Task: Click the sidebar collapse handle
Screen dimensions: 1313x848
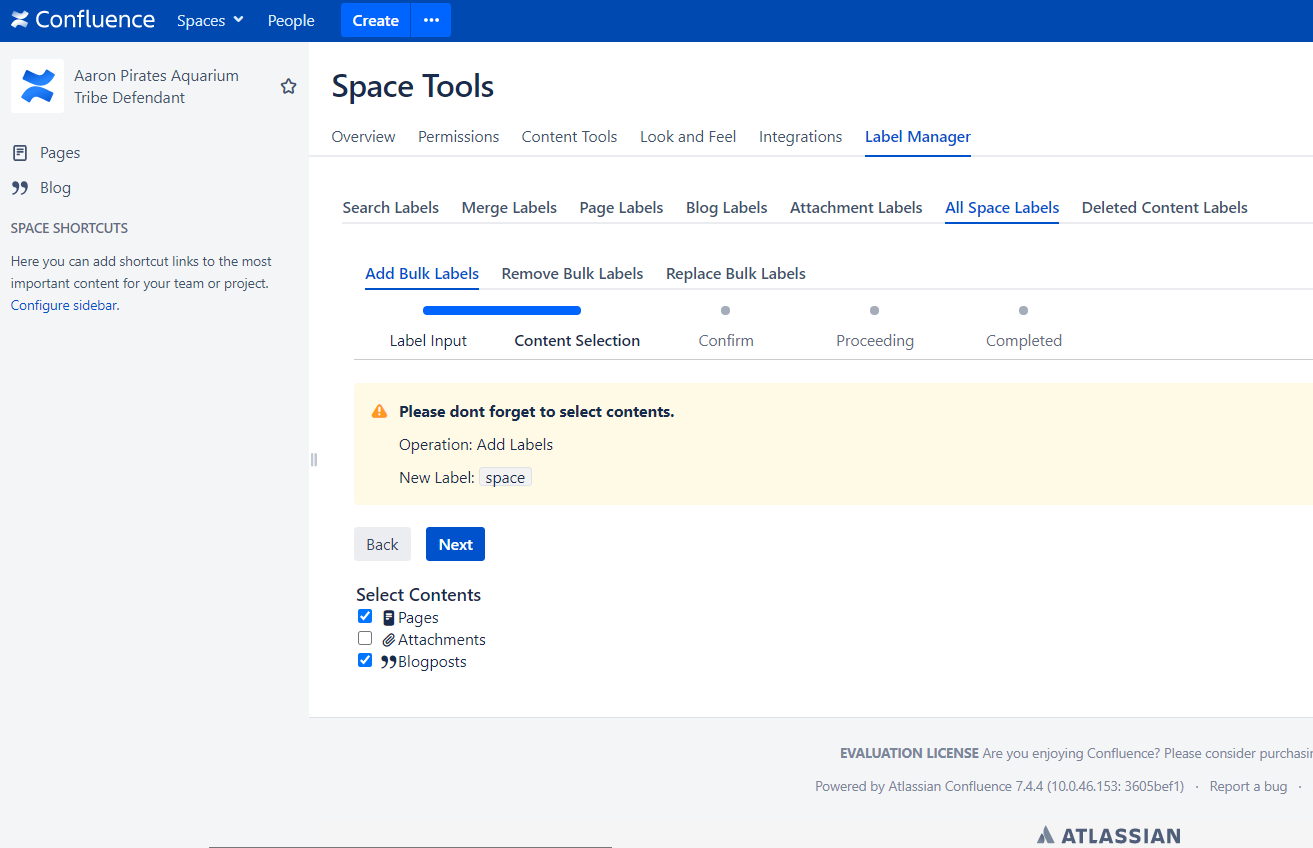Action: coord(313,460)
